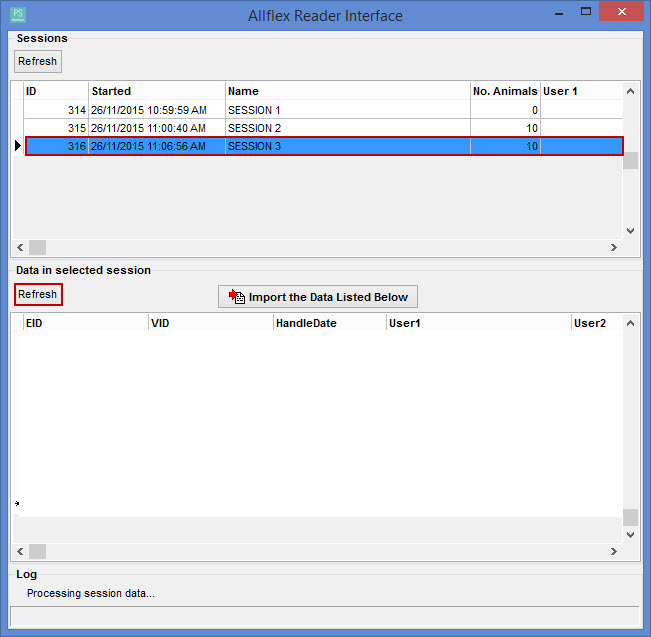Click down arrow of data grid vertical scrollbar

point(630,535)
